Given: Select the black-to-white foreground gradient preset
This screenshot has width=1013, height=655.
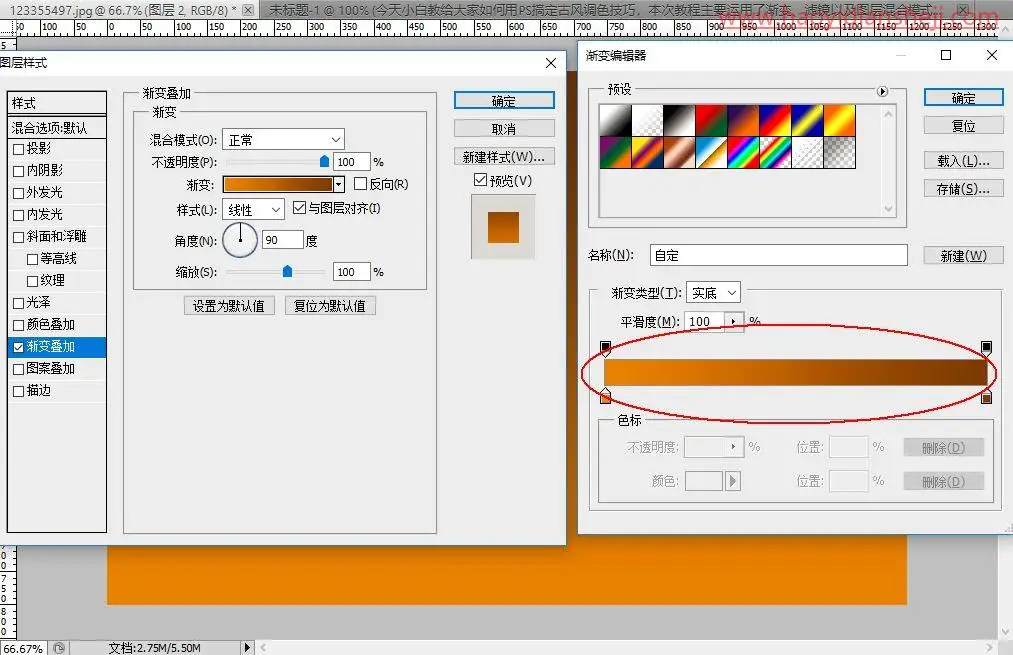Looking at the screenshot, I should click(615, 121).
